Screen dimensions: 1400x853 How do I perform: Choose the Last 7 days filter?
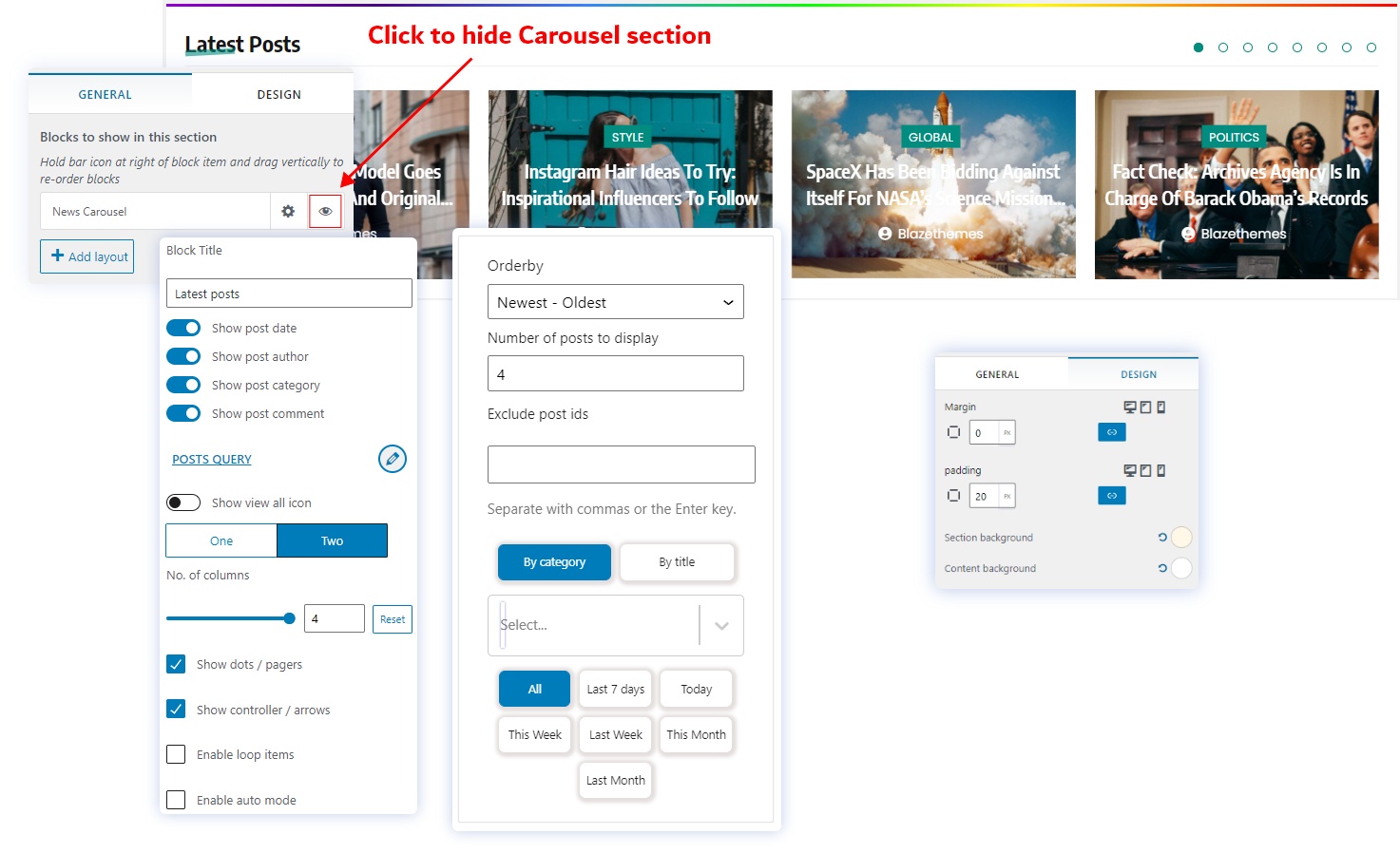coord(615,689)
